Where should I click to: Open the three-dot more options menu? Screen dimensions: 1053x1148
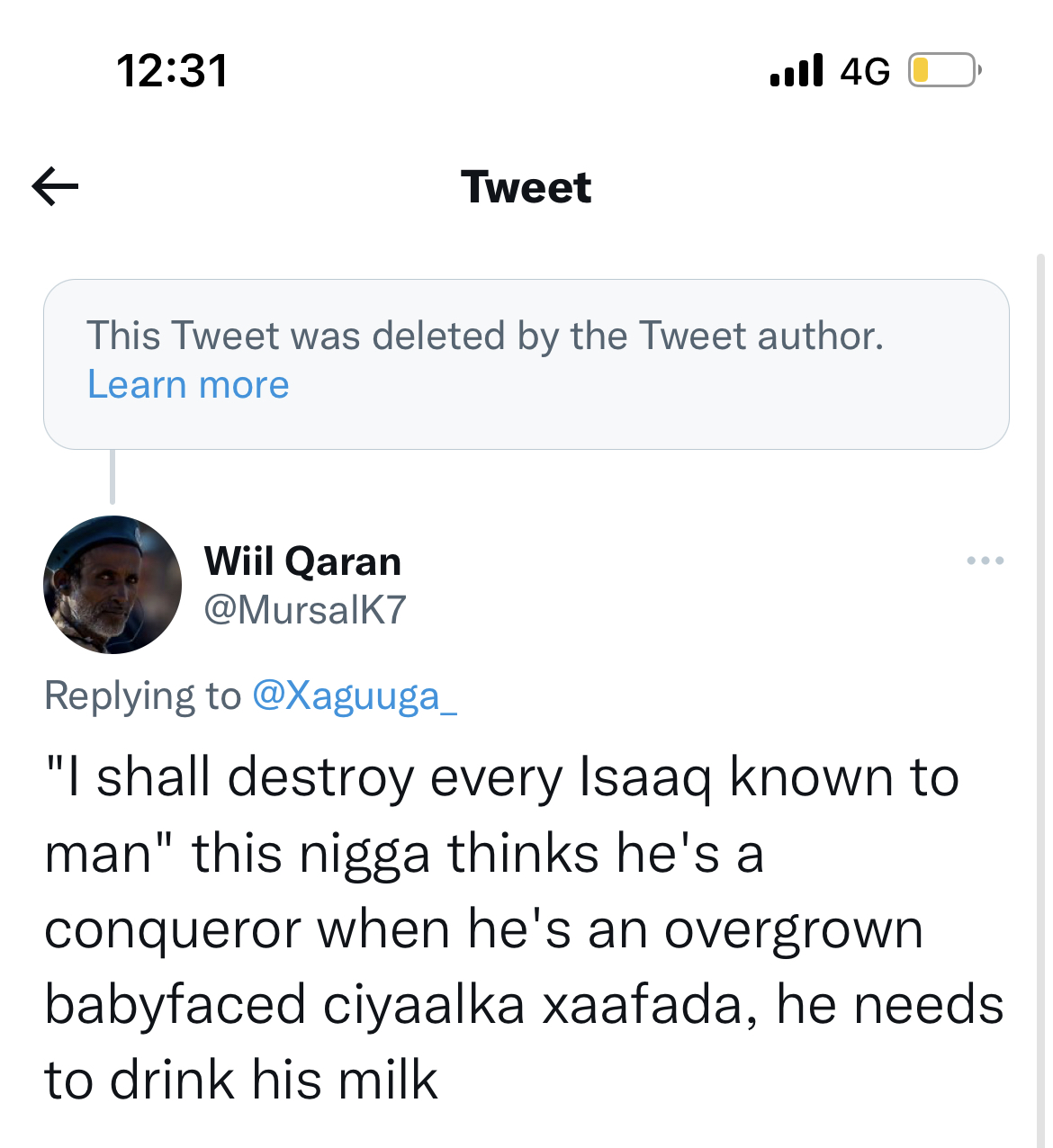(985, 561)
